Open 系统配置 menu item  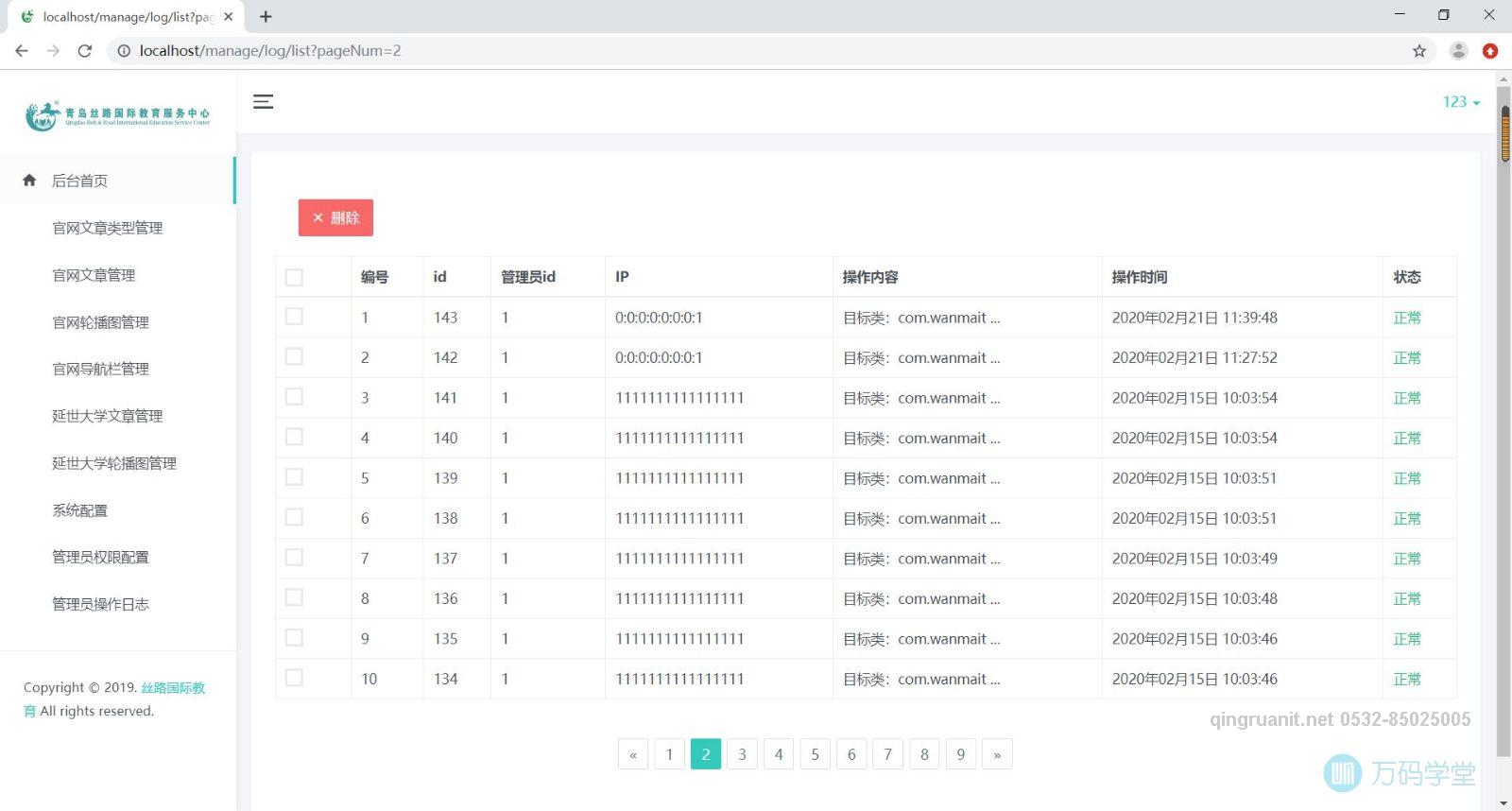79,510
